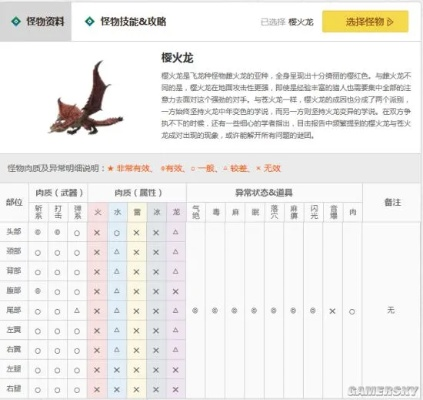Click the 腹部 row 龙 × cell

click(176, 292)
